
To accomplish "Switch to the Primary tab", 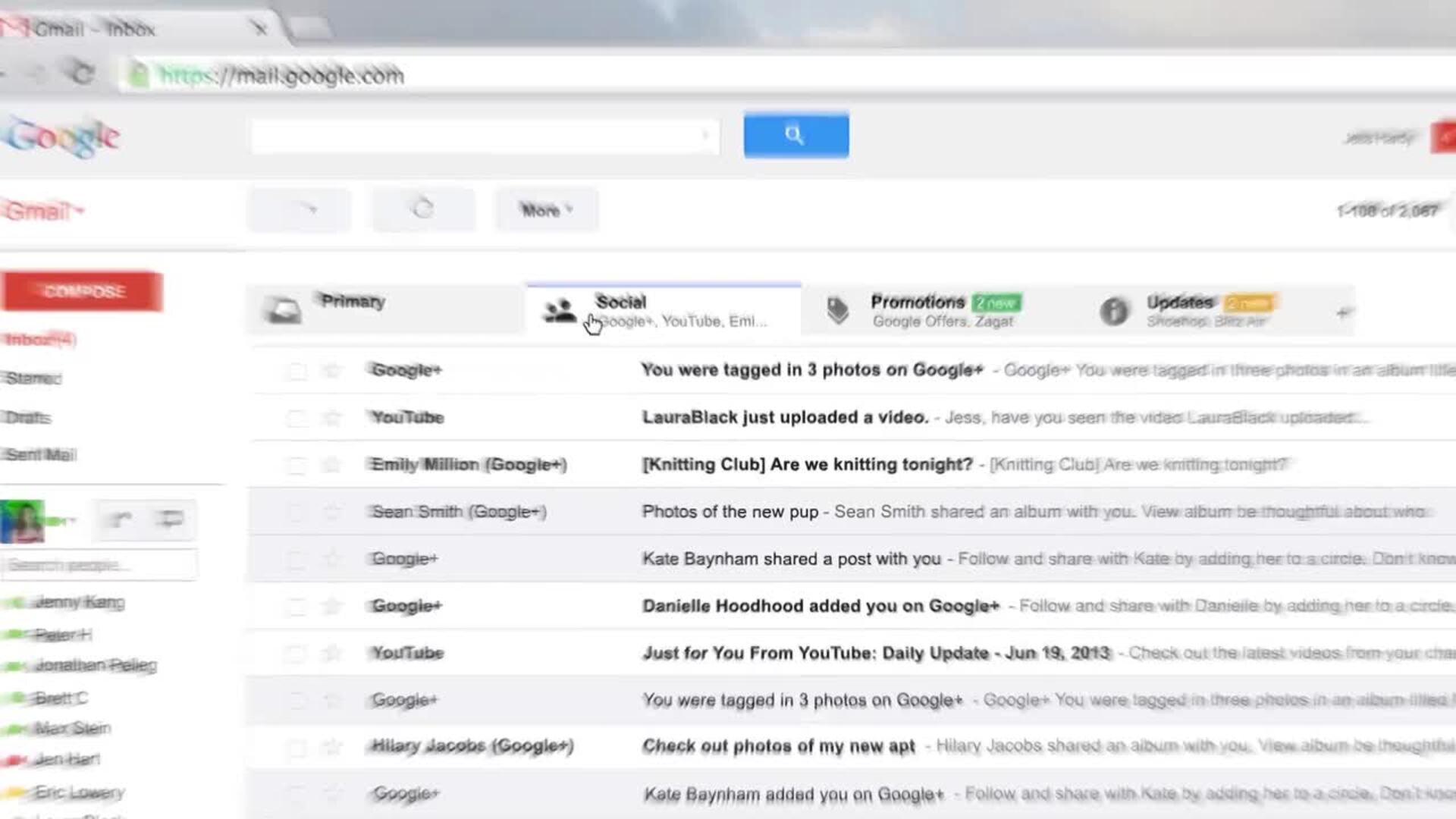I will pos(354,302).
